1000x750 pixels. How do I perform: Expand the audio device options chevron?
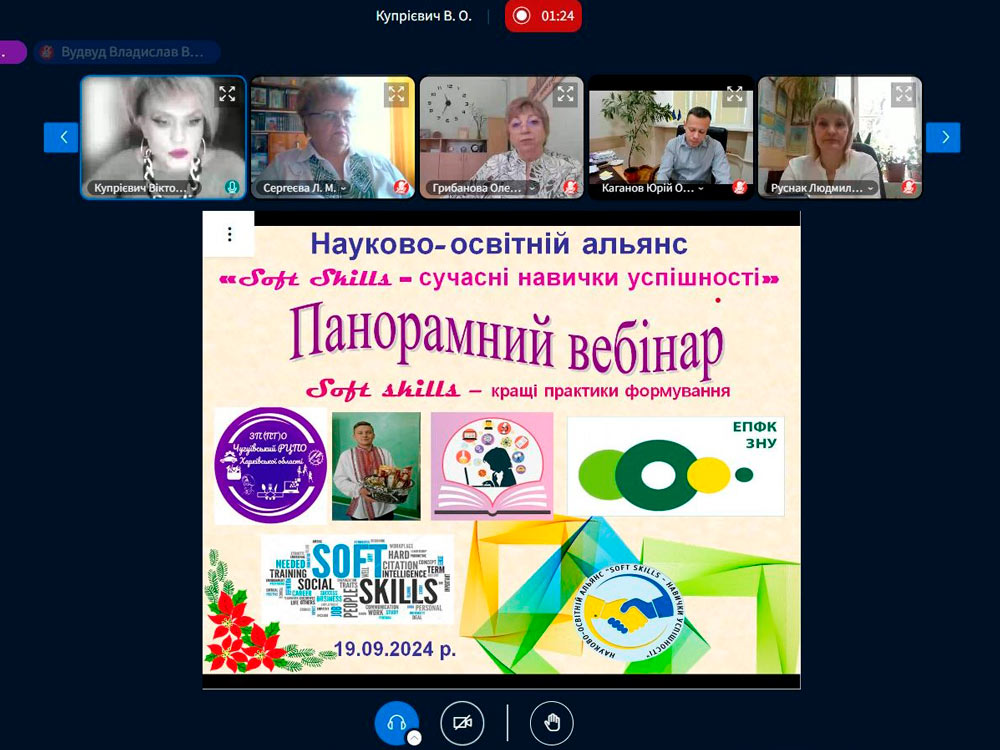pos(414,738)
